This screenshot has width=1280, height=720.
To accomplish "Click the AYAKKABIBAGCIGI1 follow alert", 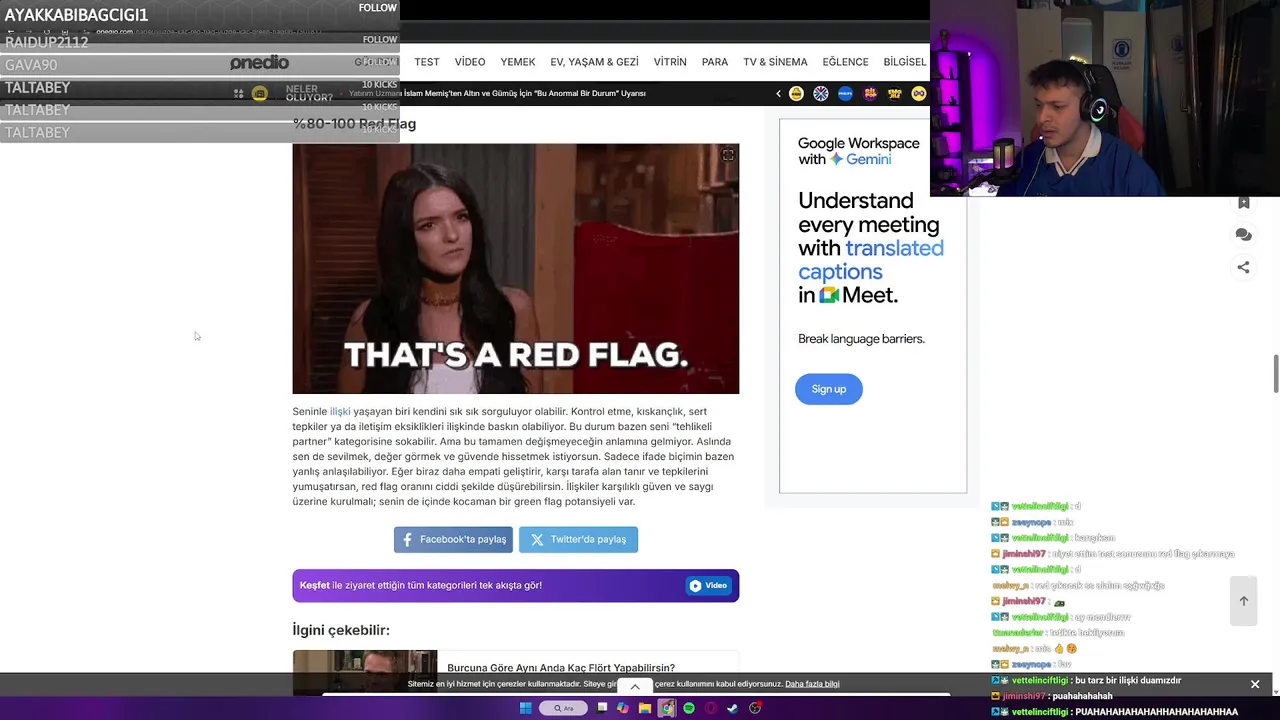I will tap(200, 14).
